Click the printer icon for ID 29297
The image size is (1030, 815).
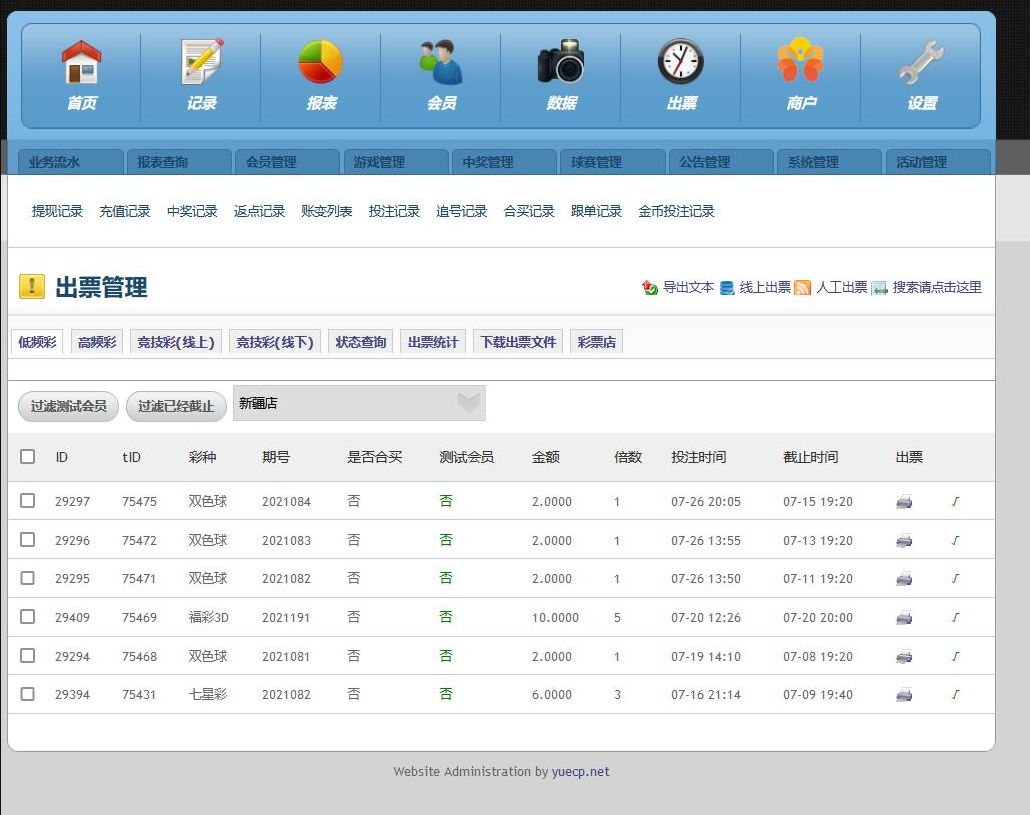[904, 502]
